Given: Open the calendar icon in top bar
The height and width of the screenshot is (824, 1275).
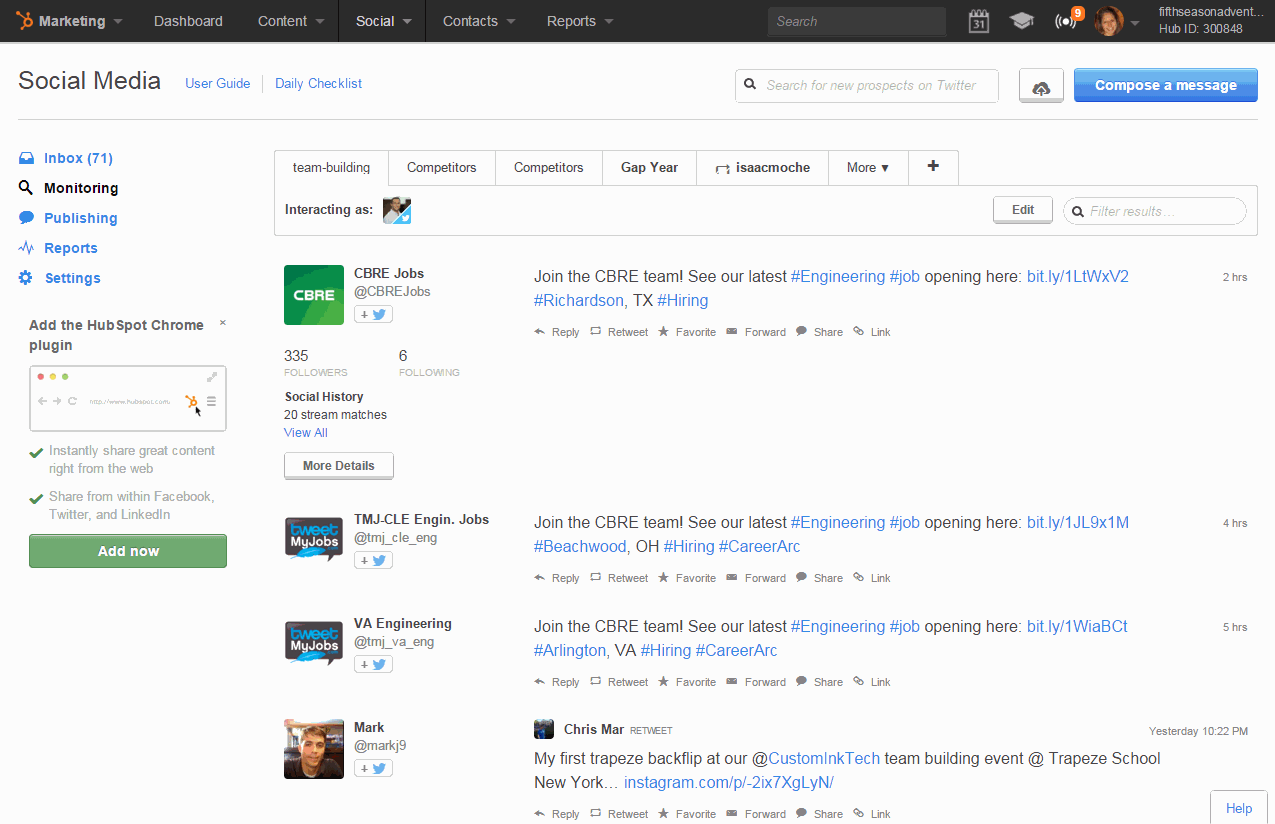Looking at the screenshot, I should (979, 21).
